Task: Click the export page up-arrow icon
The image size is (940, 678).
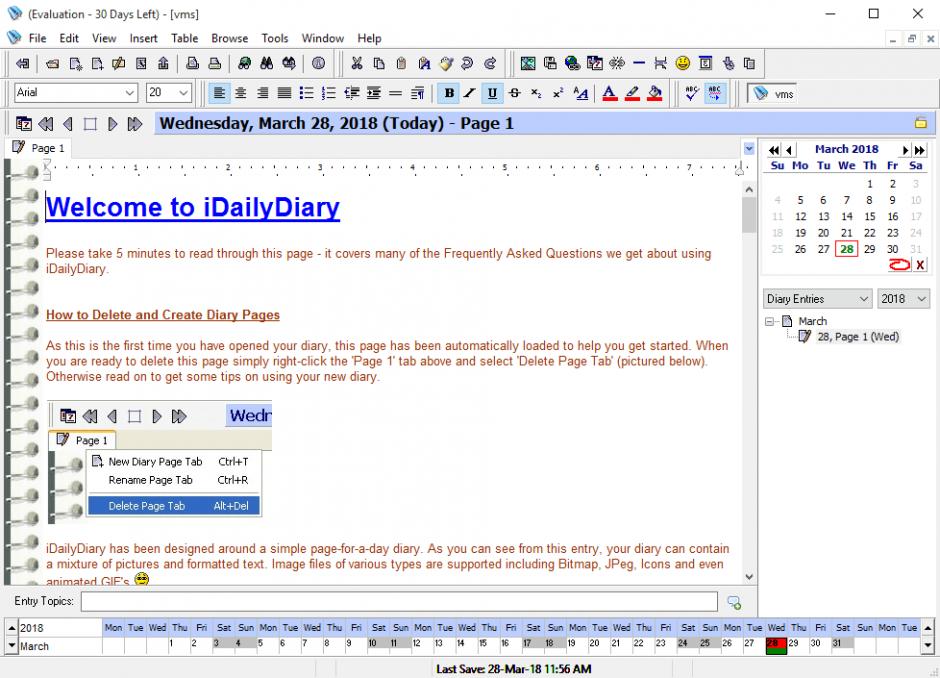Action: pos(163,64)
